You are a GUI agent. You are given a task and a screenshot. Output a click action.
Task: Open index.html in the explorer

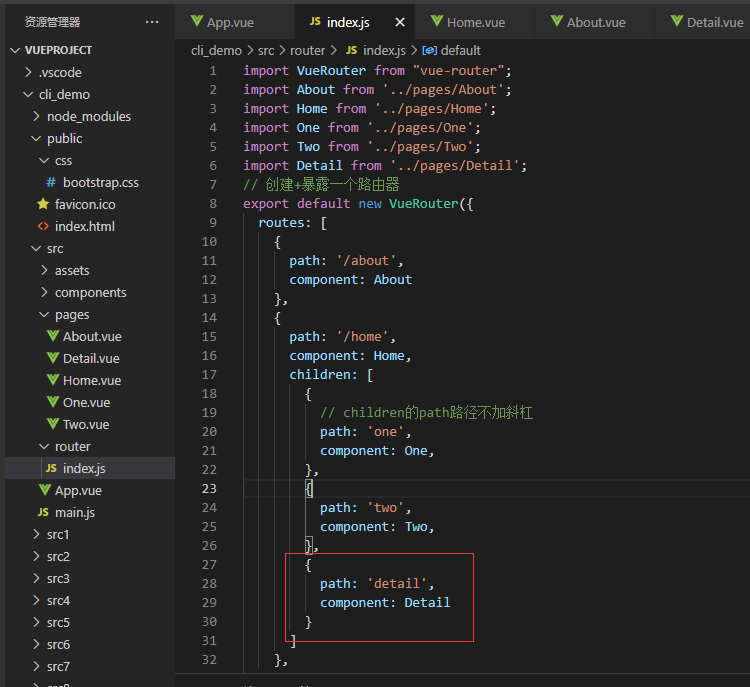(x=85, y=226)
